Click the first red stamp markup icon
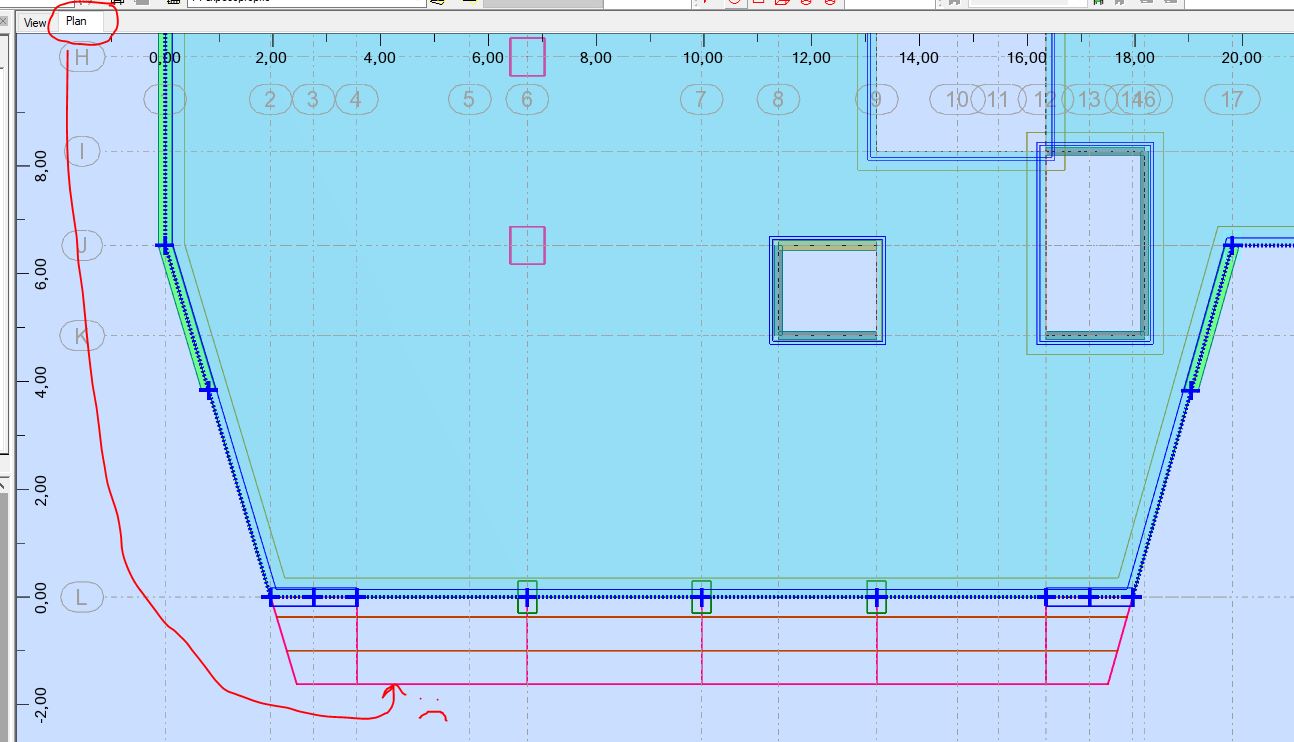Viewport: 1294px width, 742px height. [806, 6]
